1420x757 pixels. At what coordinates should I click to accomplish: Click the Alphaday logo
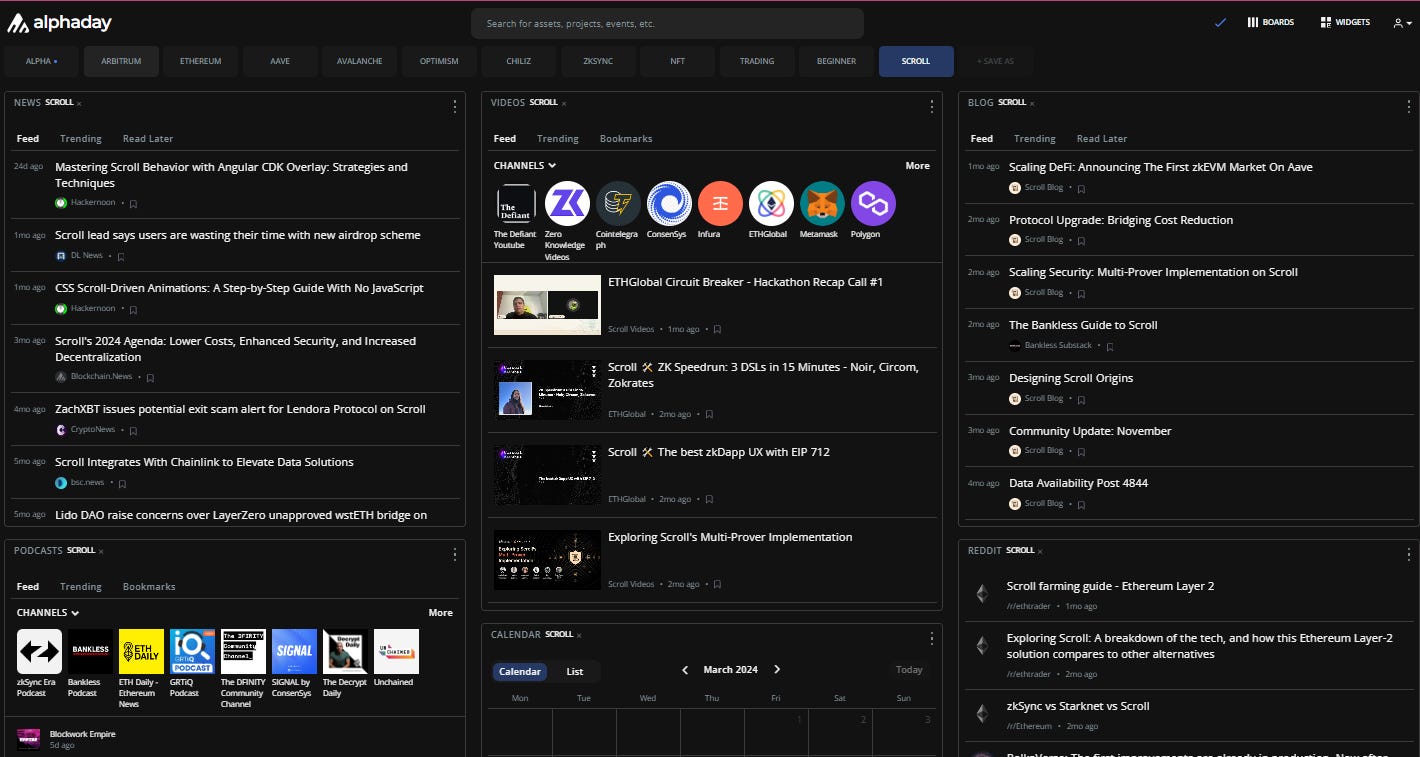(x=60, y=23)
